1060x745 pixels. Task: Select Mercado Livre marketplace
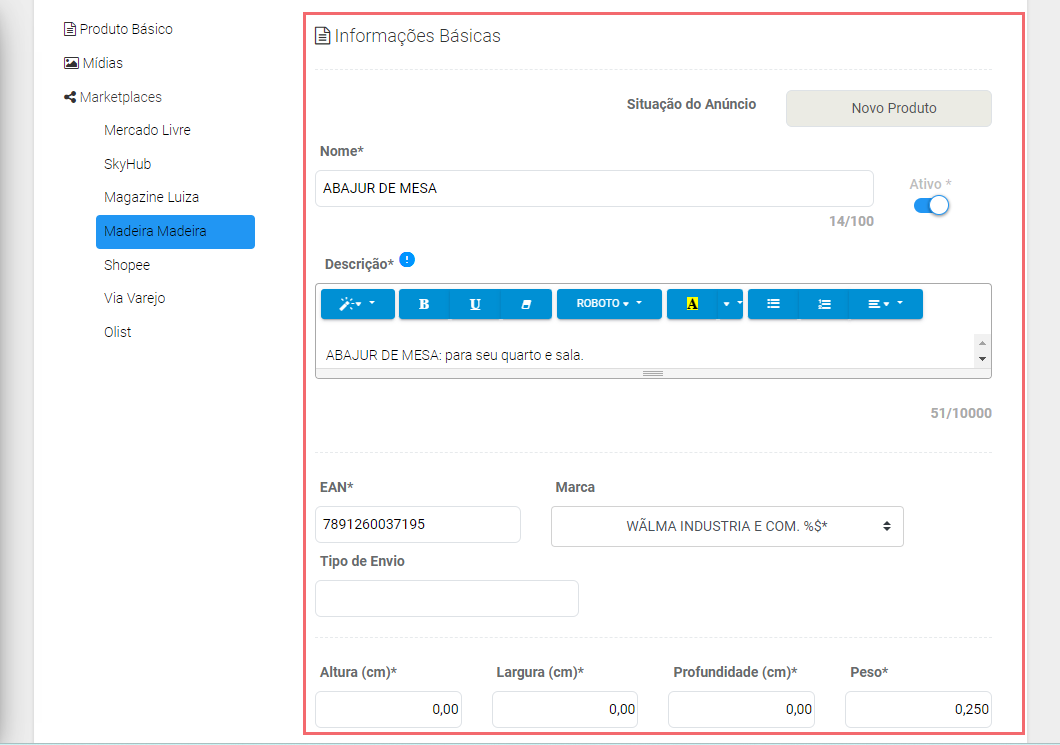(147, 130)
